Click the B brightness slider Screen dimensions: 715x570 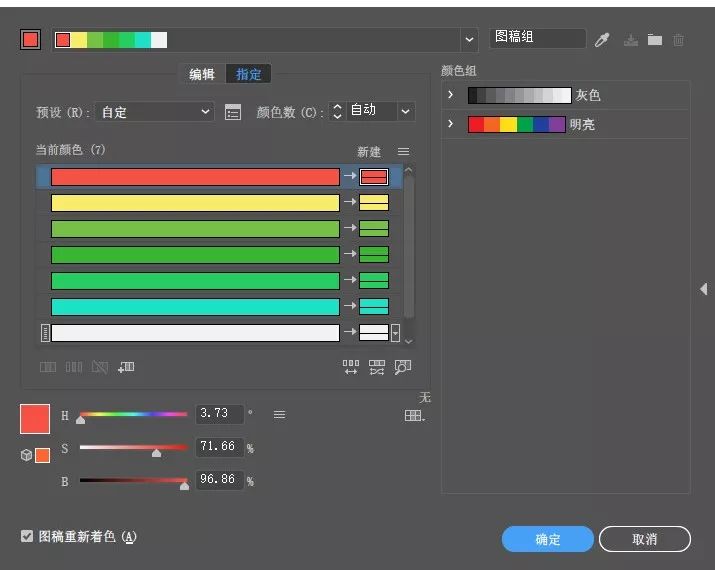pos(134,480)
